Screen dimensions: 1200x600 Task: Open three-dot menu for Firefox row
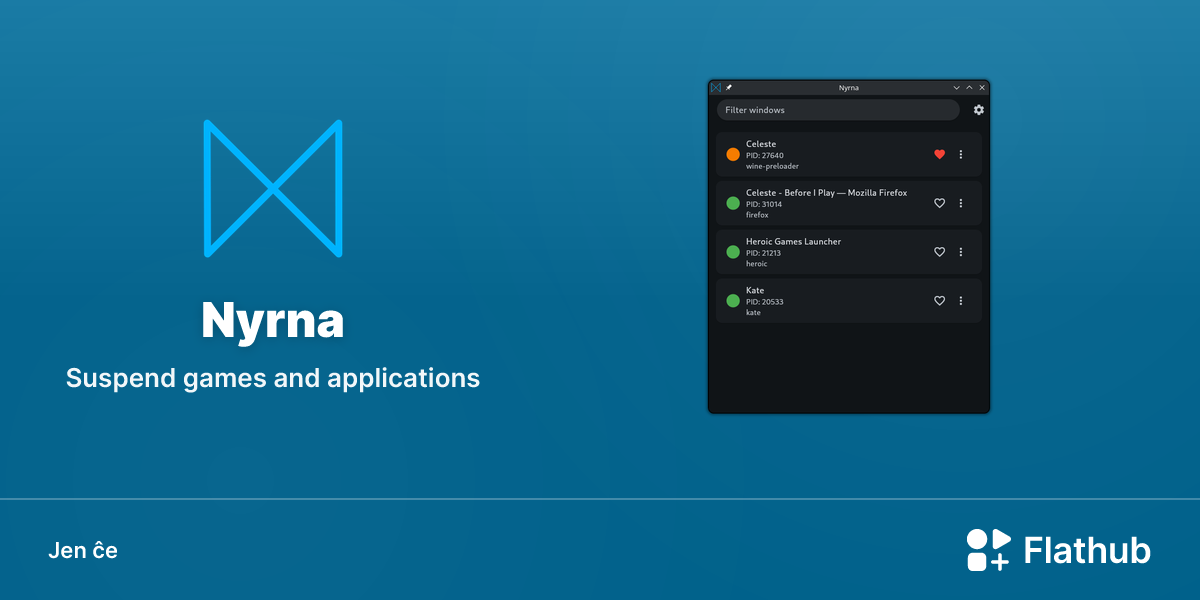click(961, 203)
